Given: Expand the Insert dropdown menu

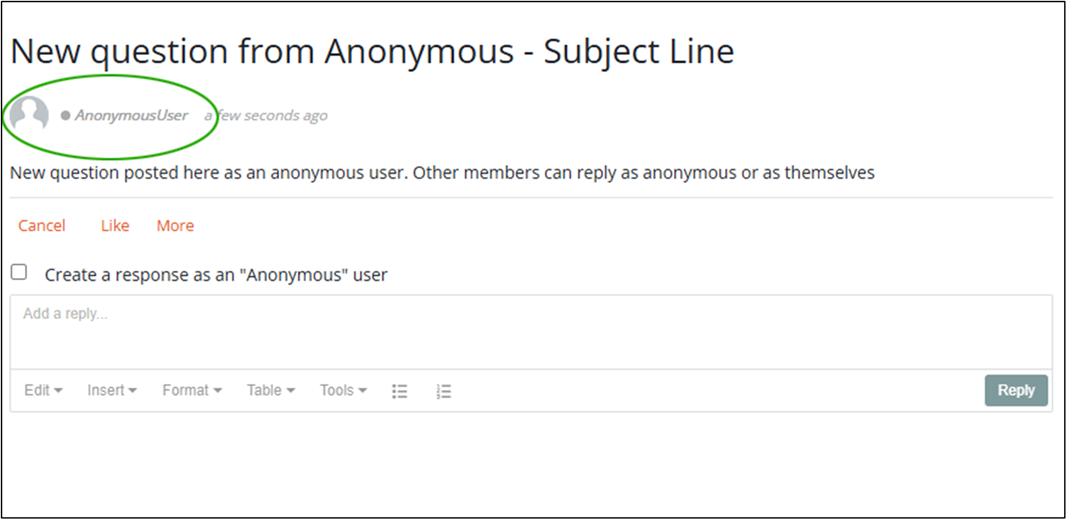Looking at the screenshot, I should (x=112, y=390).
